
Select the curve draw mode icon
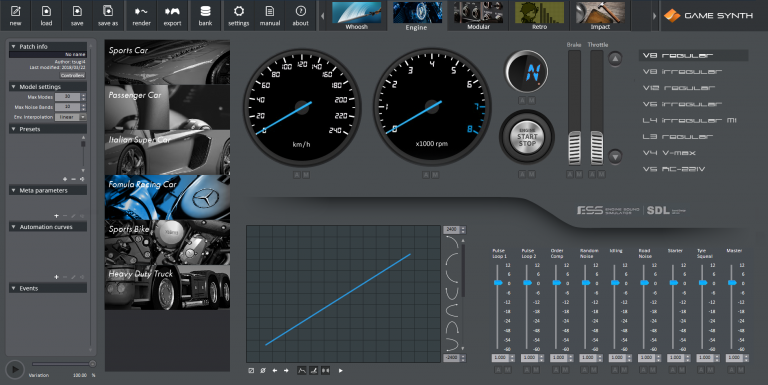click(x=314, y=371)
